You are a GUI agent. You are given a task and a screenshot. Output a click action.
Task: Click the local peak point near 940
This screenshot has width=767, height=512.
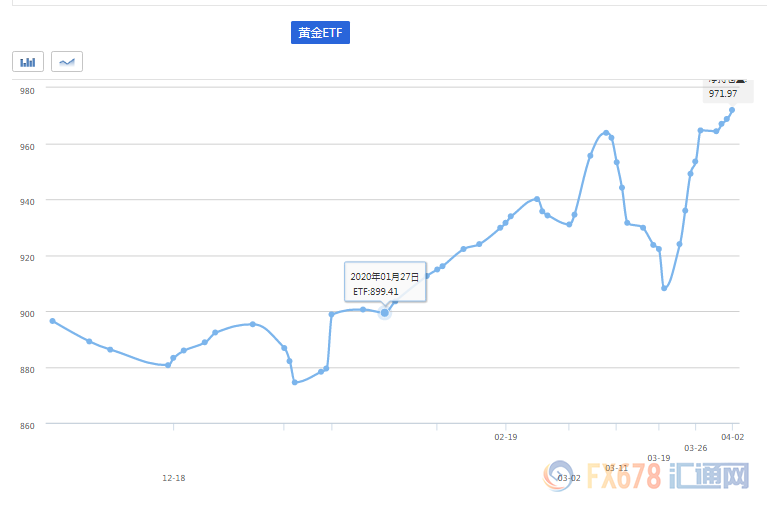[x=537, y=199]
